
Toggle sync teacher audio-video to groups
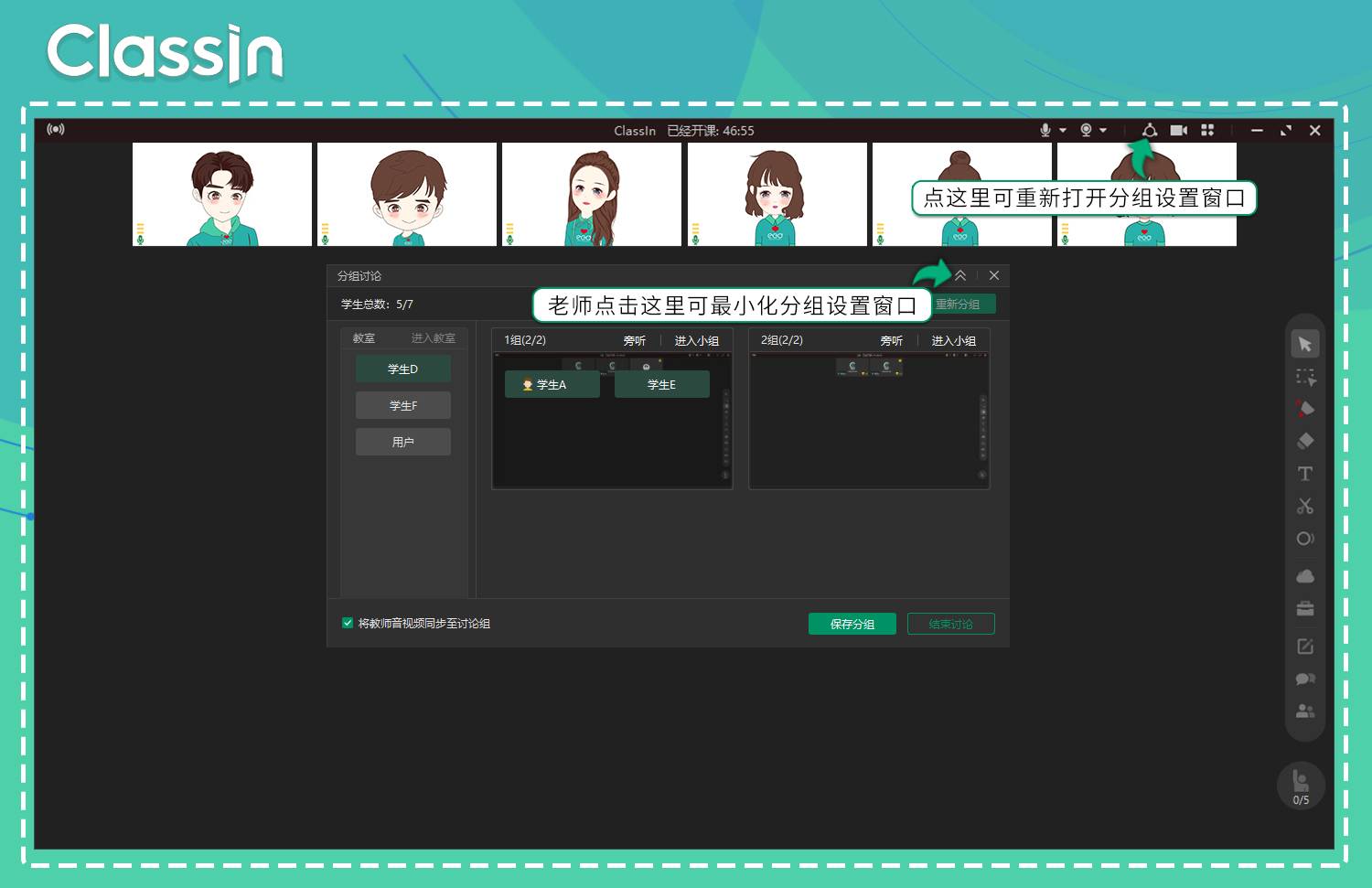point(348,623)
